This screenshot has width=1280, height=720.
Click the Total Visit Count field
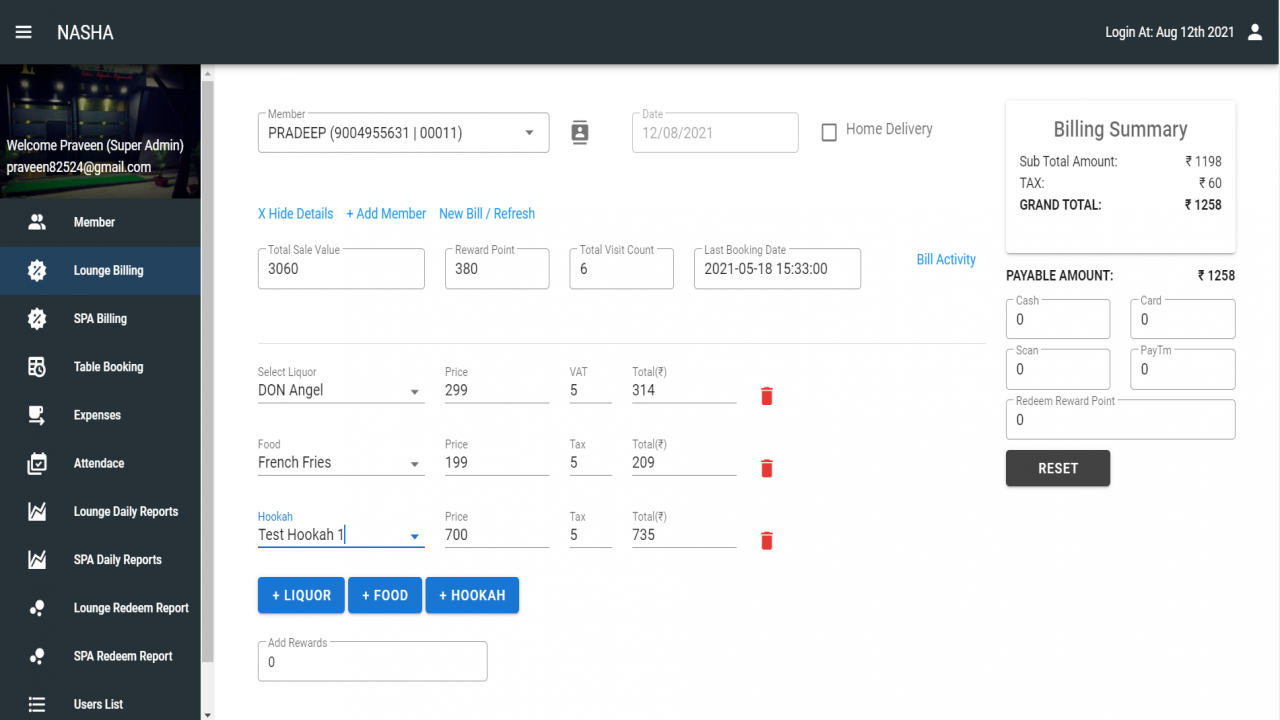[x=621, y=268]
